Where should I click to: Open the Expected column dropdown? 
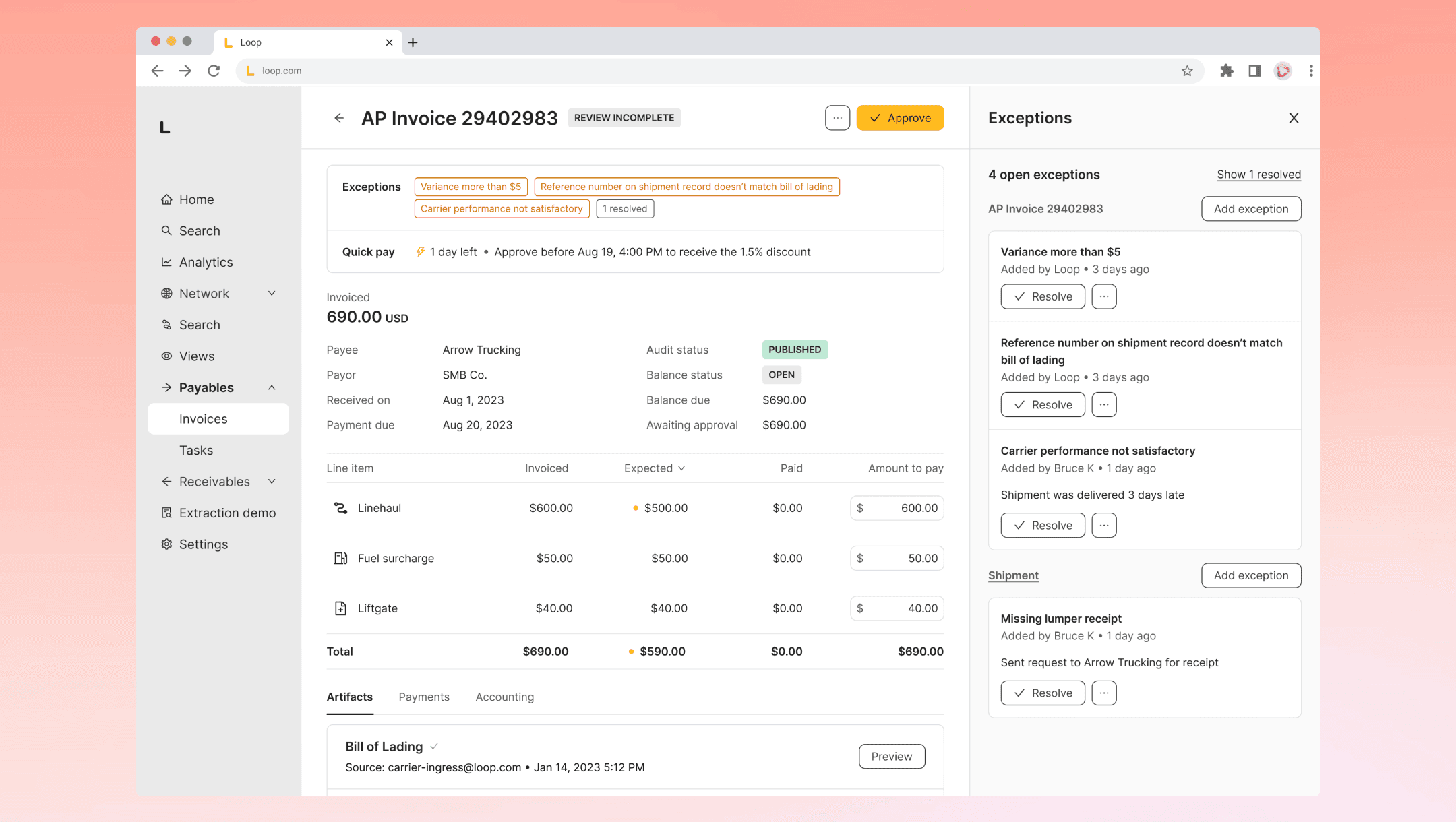[681, 468]
